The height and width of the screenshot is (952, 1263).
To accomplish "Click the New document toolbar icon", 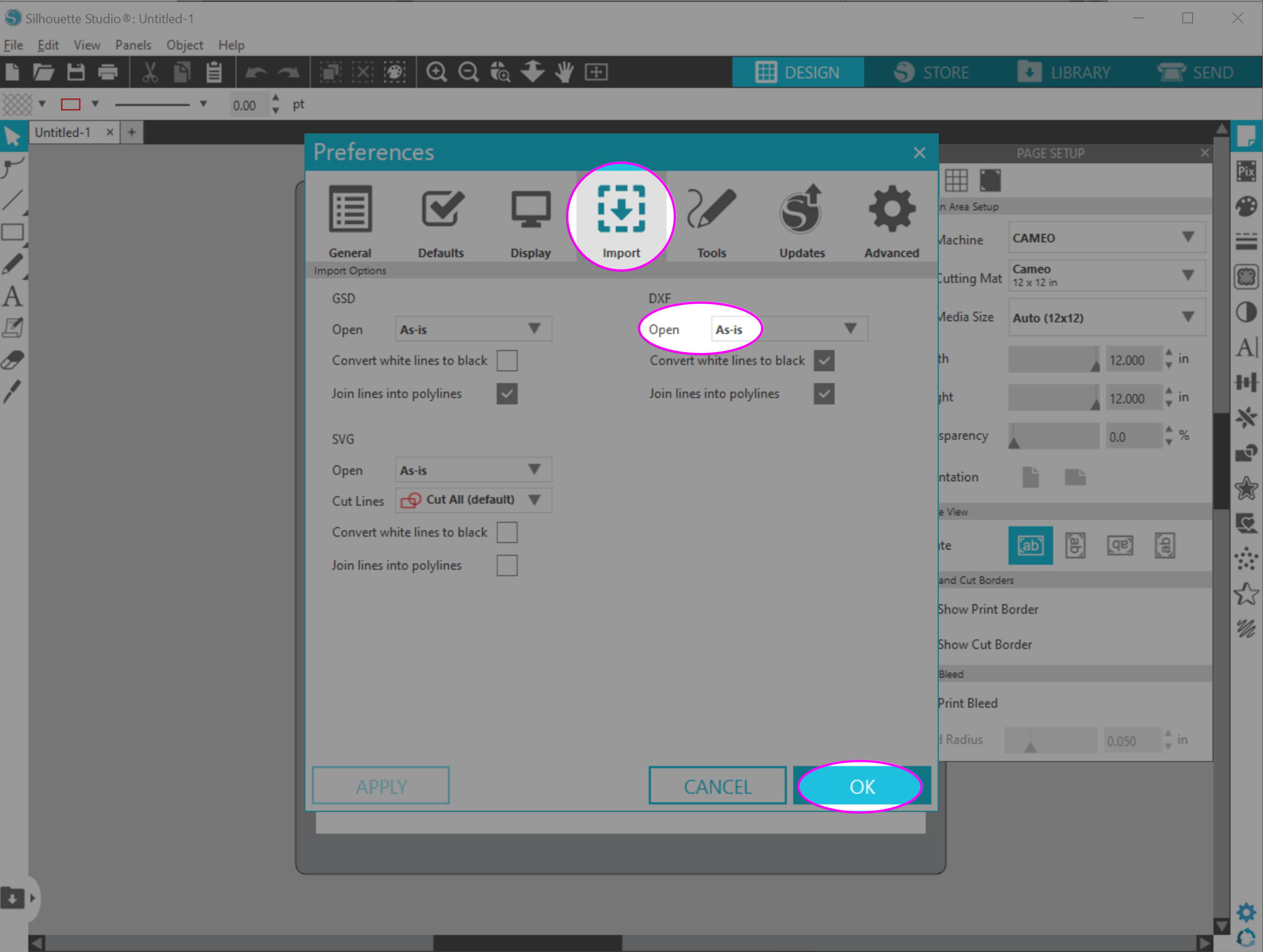I will click(x=12, y=72).
